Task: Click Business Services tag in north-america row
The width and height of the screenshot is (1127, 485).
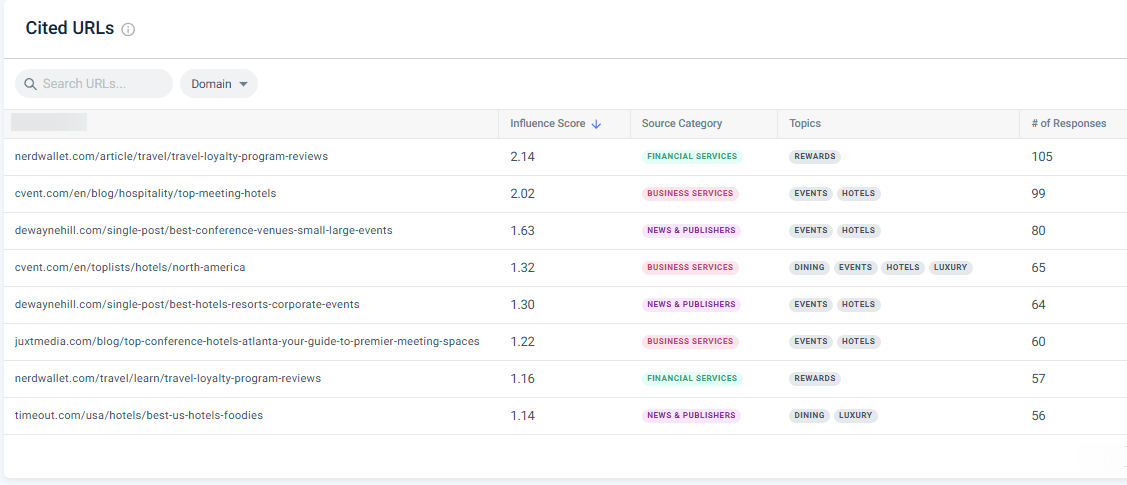Action: coord(690,267)
